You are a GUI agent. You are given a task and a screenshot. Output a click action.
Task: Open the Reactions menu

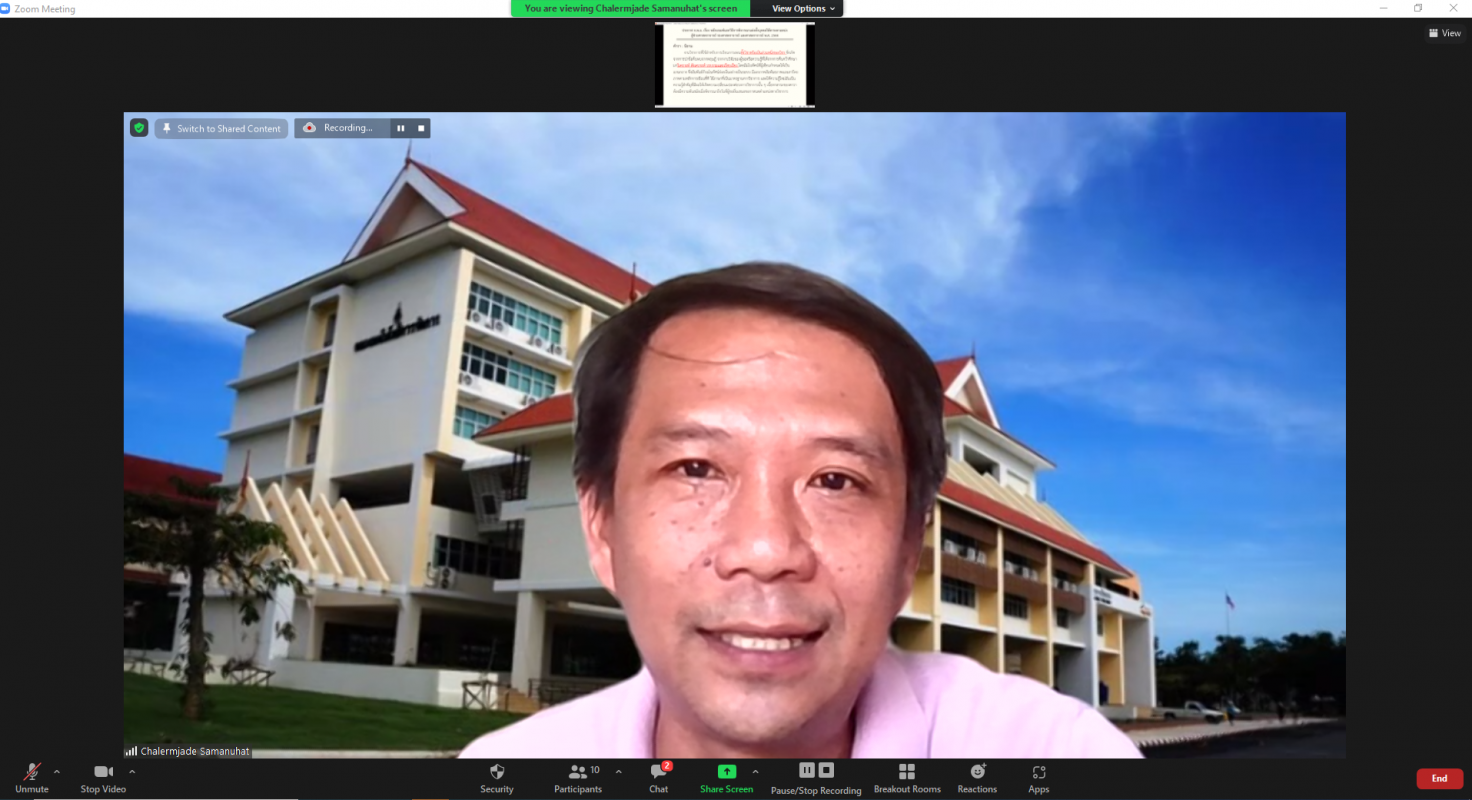pyautogui.click(x=977, y=777)
